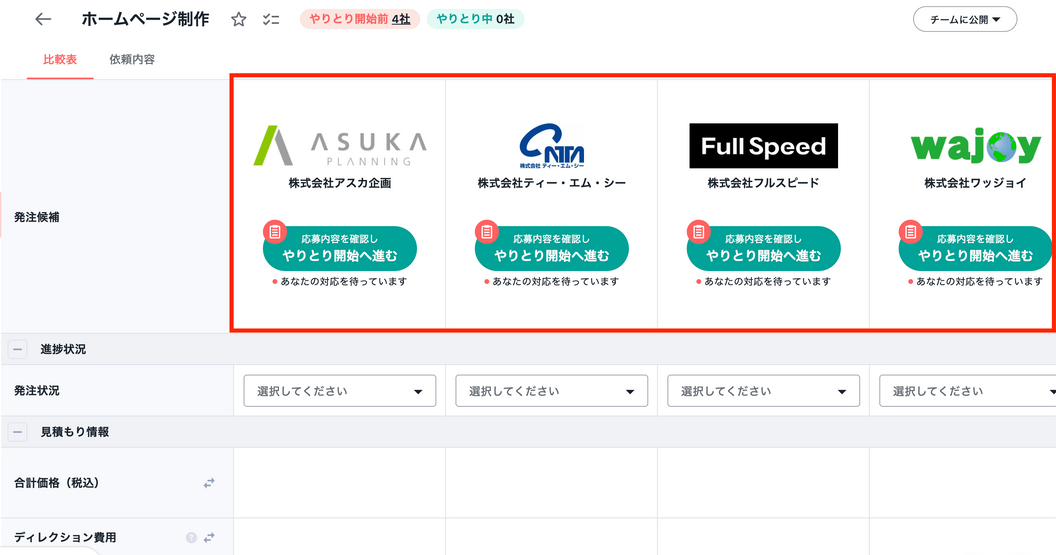The width and height of the screenshot is (1056, 555).
Task: Click the やりとり開始前 4社 badge
Action: [360, 20]
